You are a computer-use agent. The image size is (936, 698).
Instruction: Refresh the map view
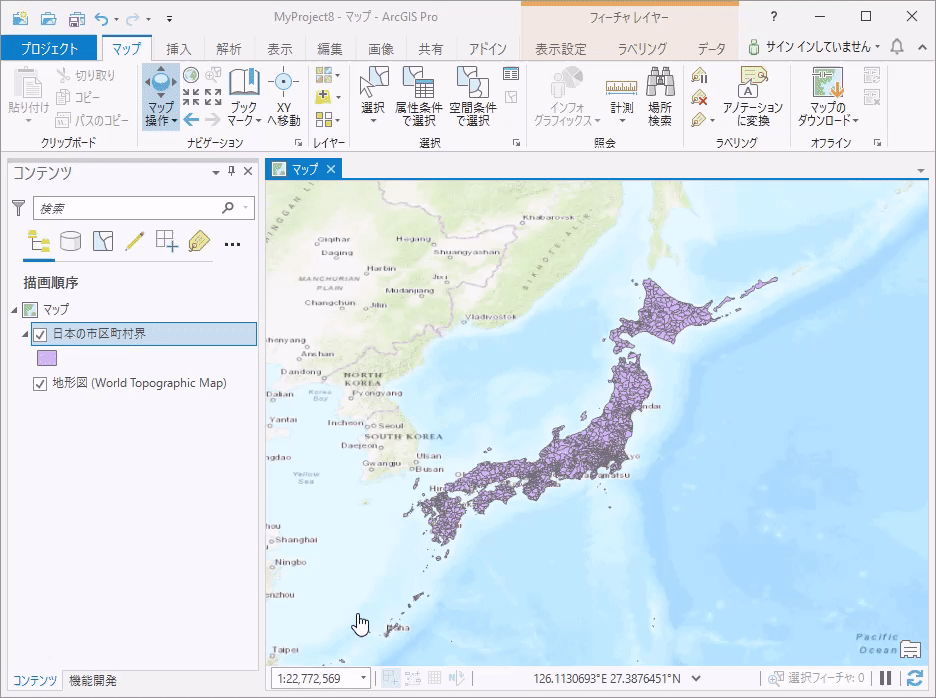coord(915,678)
